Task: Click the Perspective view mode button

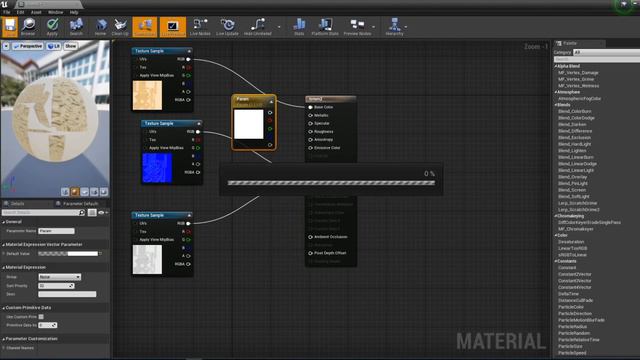Action: [x=28, y=46]
